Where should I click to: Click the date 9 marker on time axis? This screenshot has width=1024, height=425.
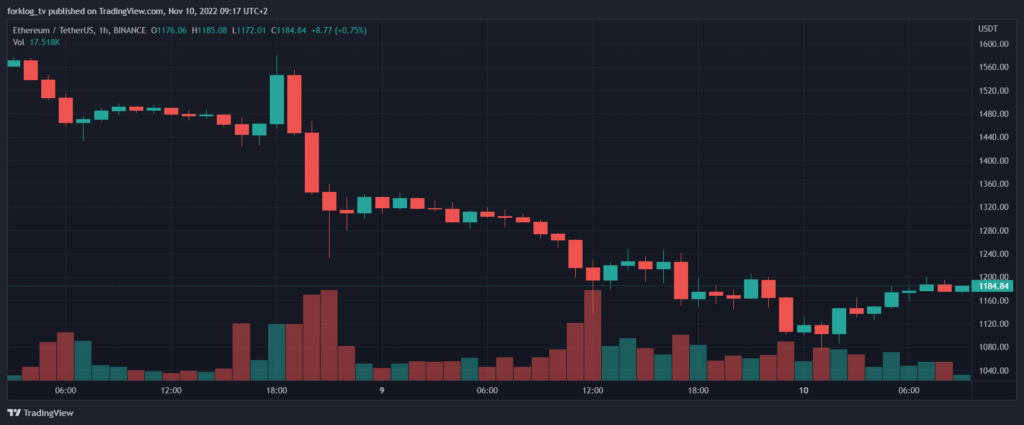[x=382, y=391]
